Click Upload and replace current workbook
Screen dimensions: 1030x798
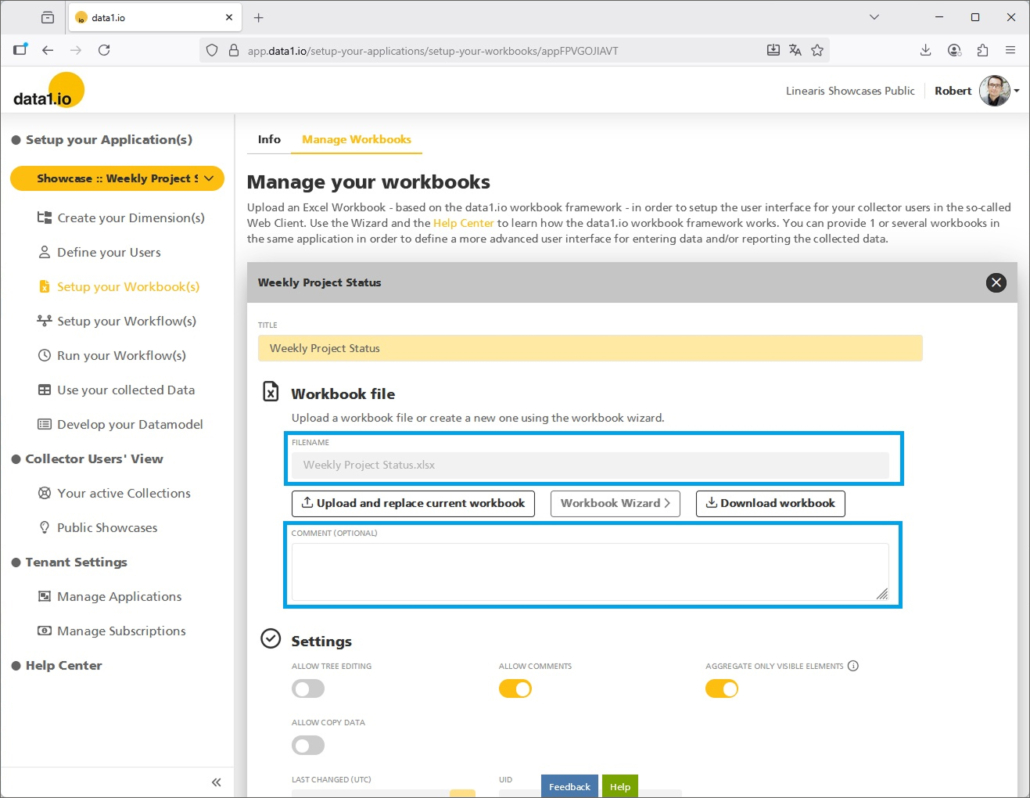[x=413, y=503]
